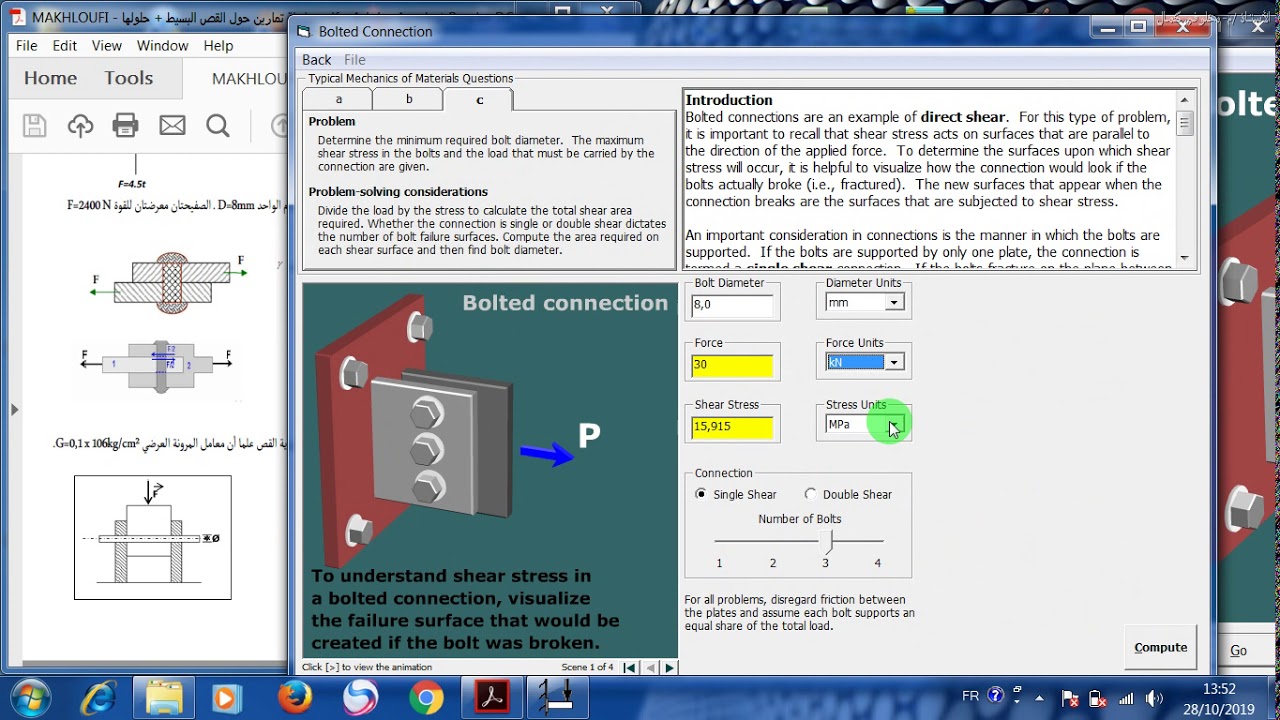The height and width of the screenshot is (720, 1280).
Task: Open the Back menu in Bolted Connection
Action: pos(317,60)
